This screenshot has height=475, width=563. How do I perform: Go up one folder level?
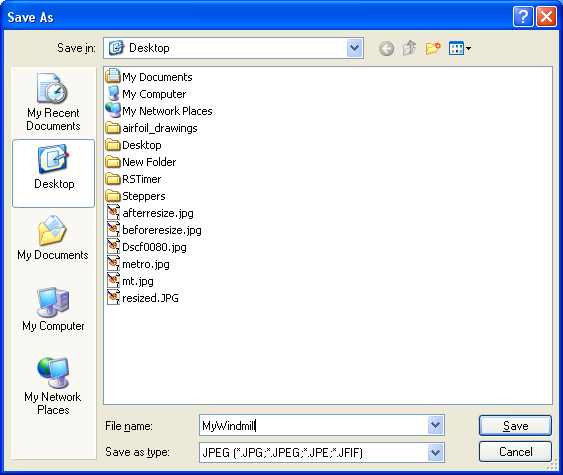tap(409, 48)
